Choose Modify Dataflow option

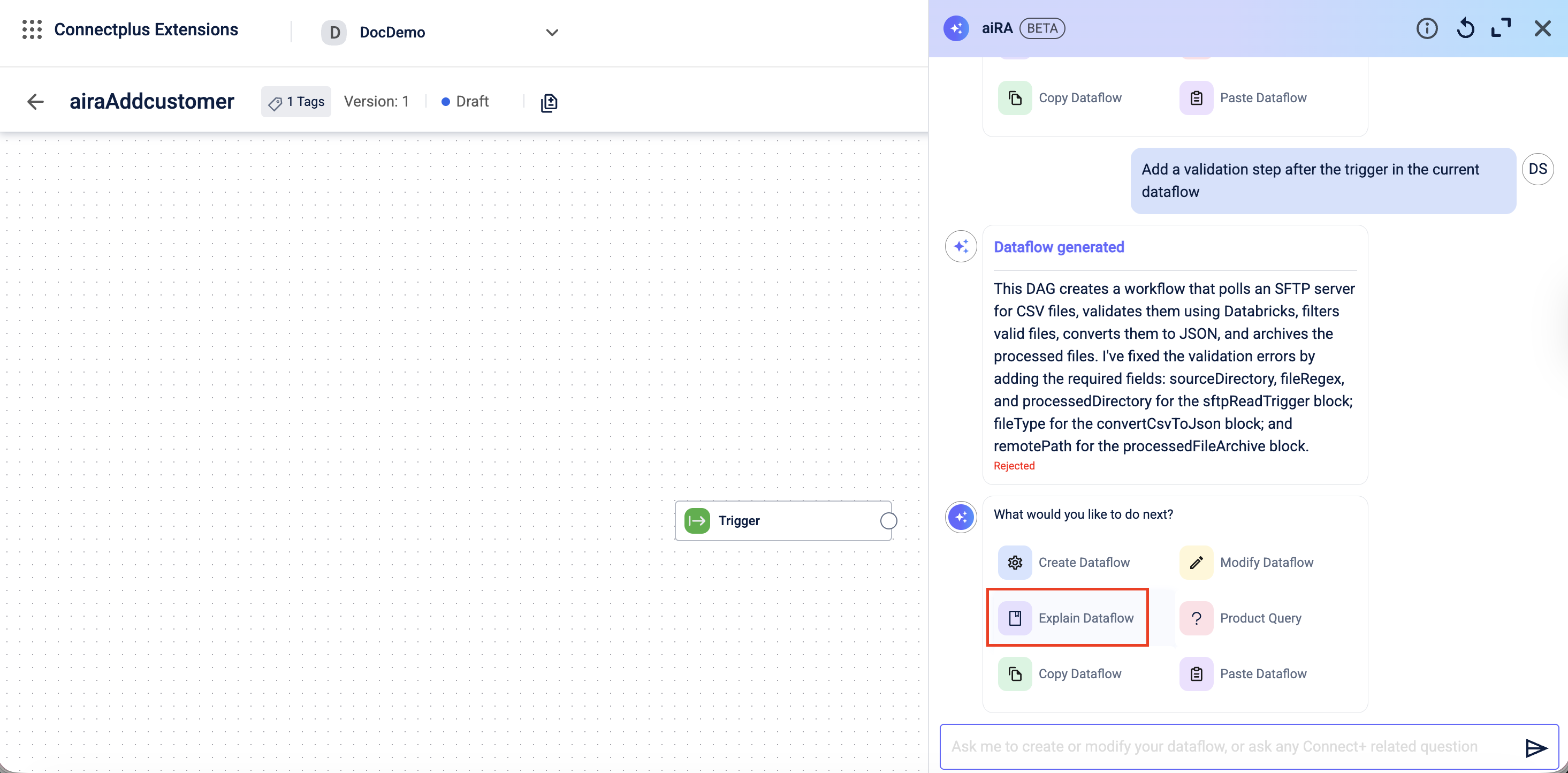(1249, 563)
